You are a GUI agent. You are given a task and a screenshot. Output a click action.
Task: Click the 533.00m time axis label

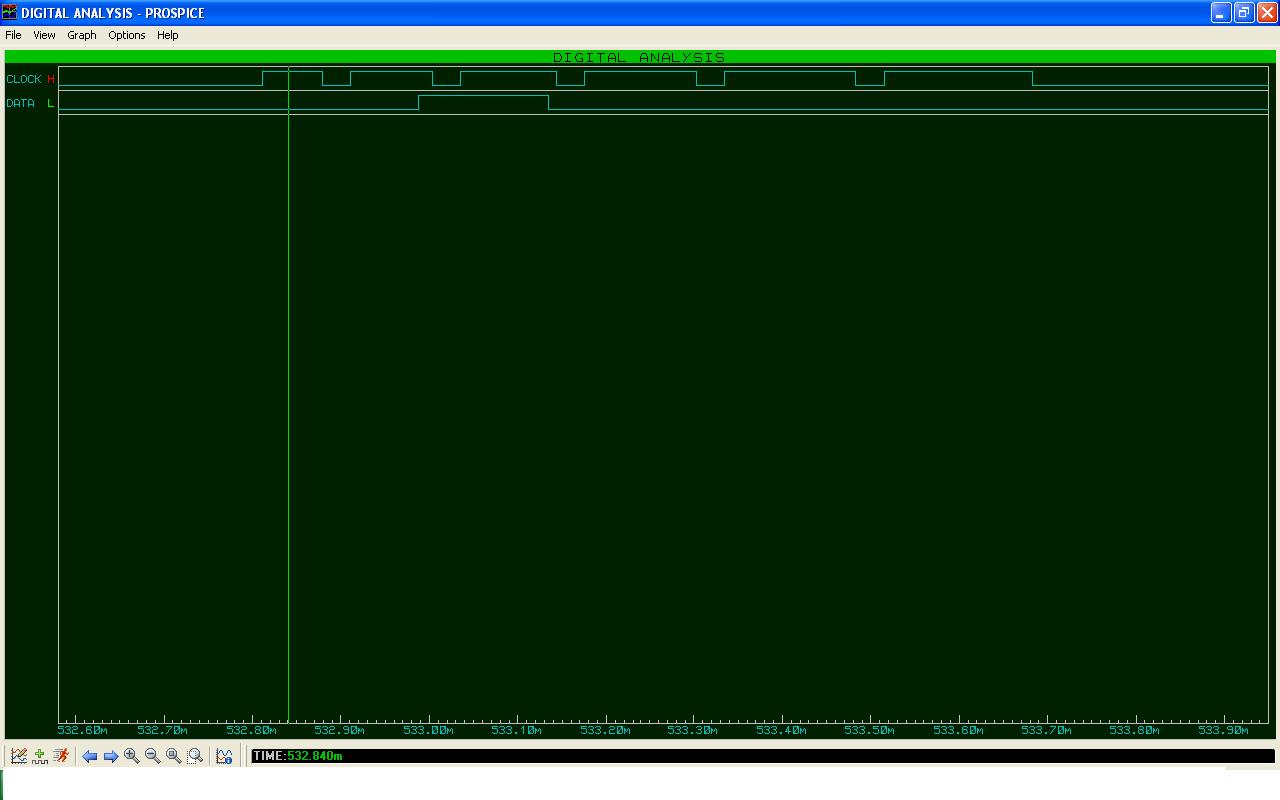tap(428, 730)
